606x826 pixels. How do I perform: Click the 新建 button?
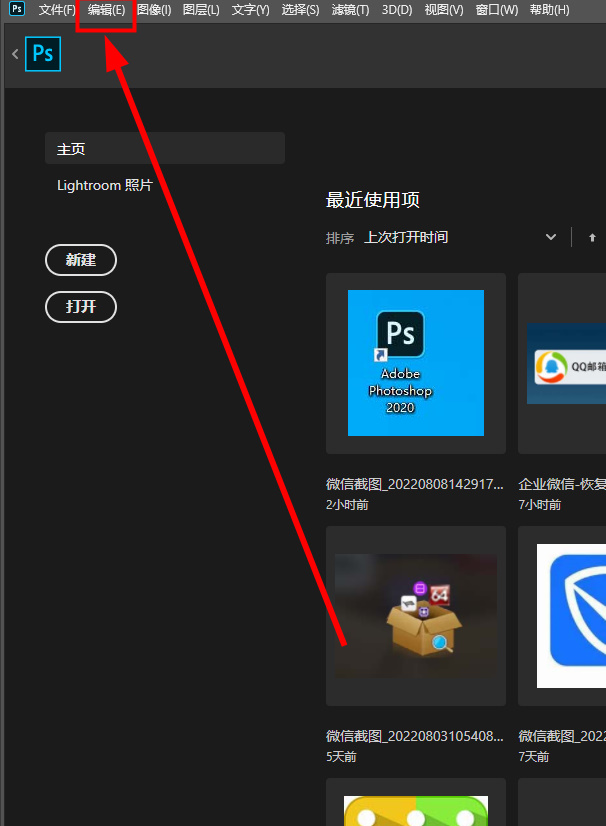coord(81,260)
